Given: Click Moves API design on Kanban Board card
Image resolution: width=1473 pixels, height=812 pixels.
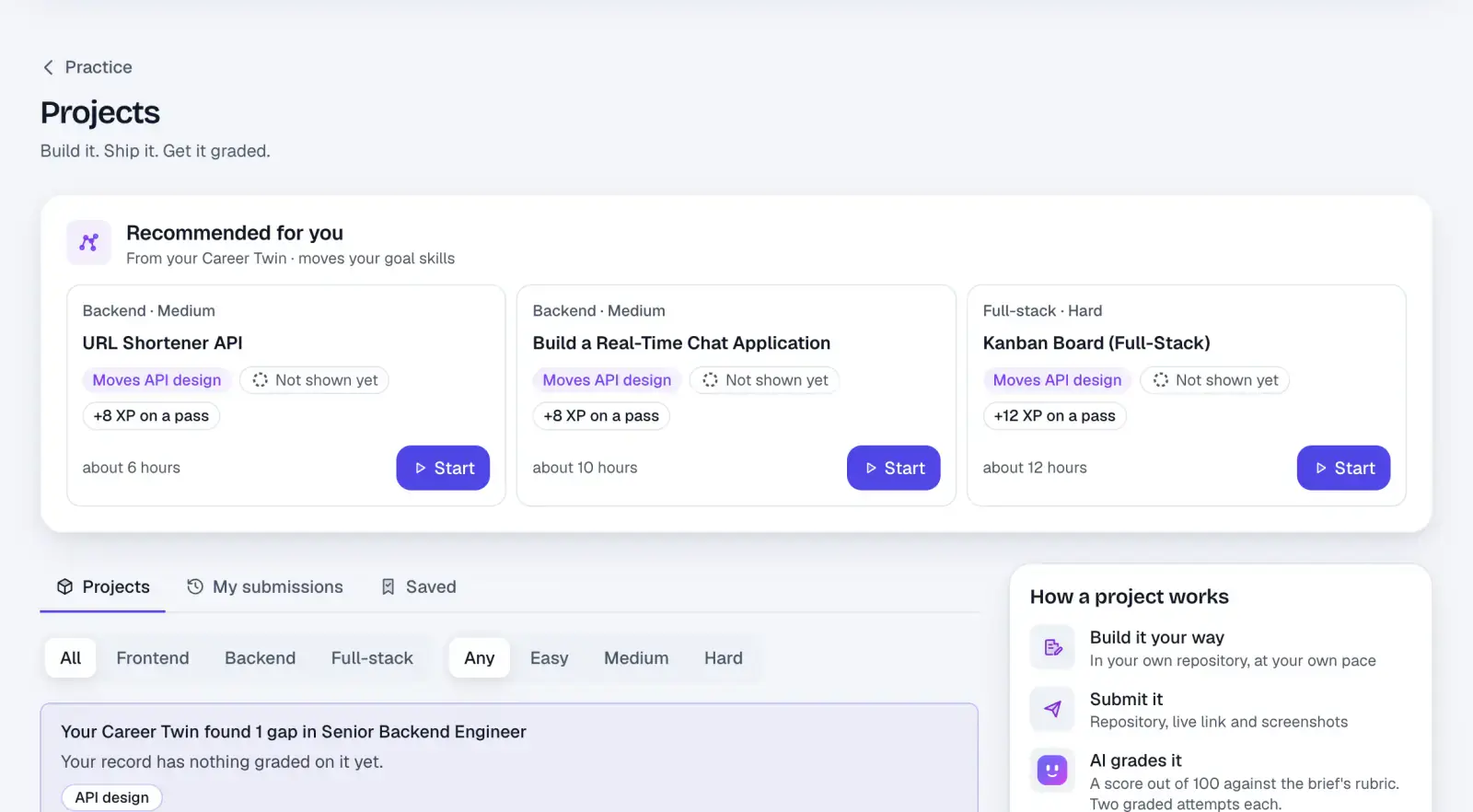Looking at the screenshot, I should pos(1058,380).
